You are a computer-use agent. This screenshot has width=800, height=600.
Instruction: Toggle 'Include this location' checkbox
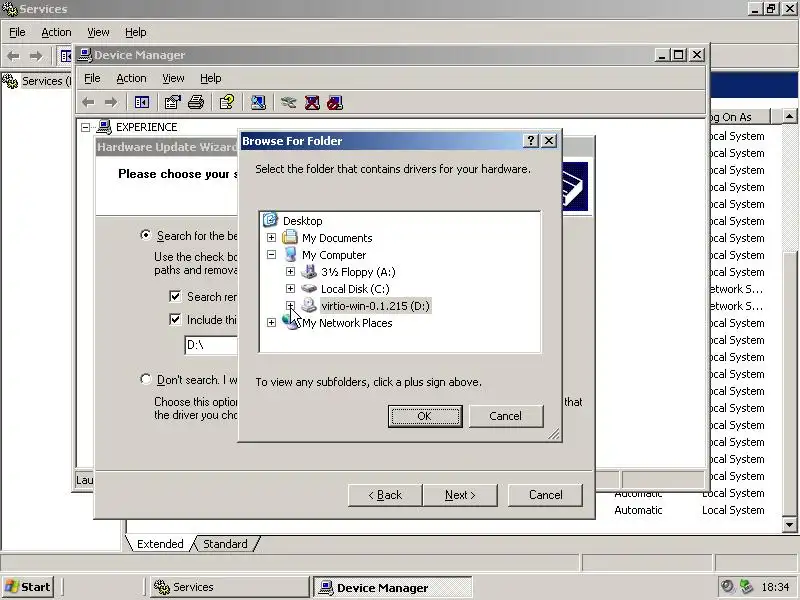pos(175,319)
